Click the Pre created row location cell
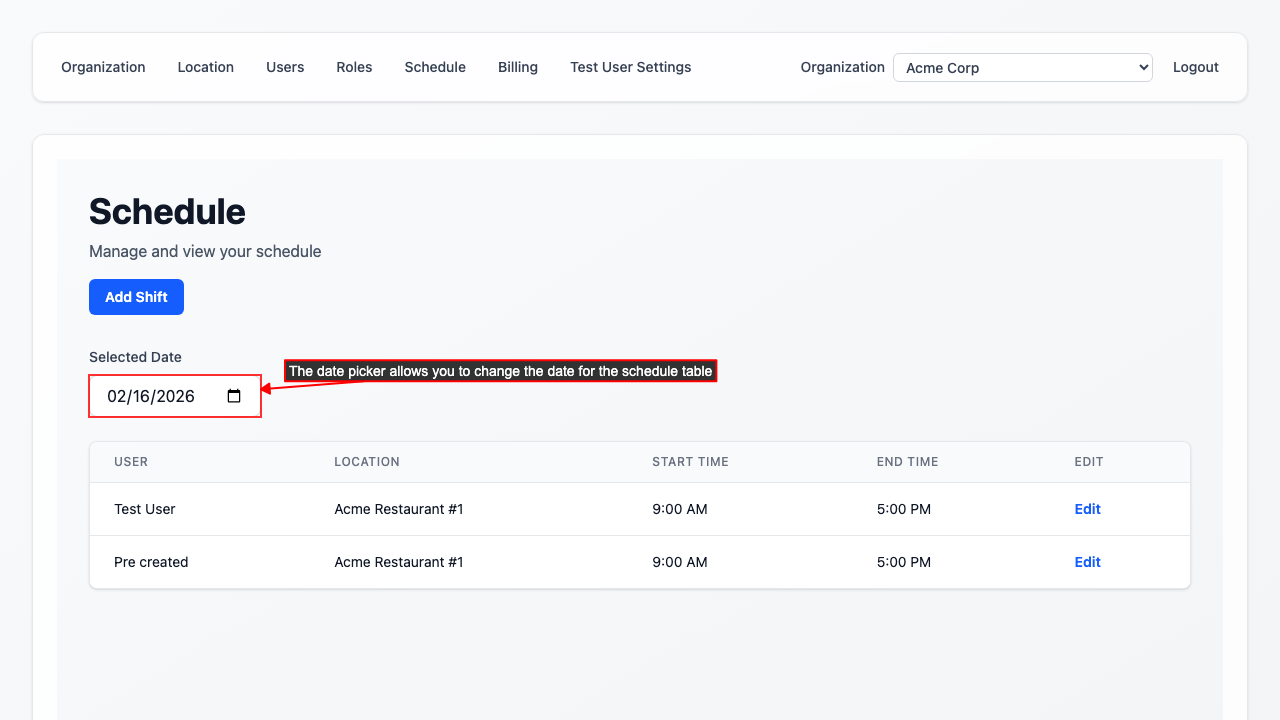Viewport: 1280px width, 720px height. coord(399,562)
